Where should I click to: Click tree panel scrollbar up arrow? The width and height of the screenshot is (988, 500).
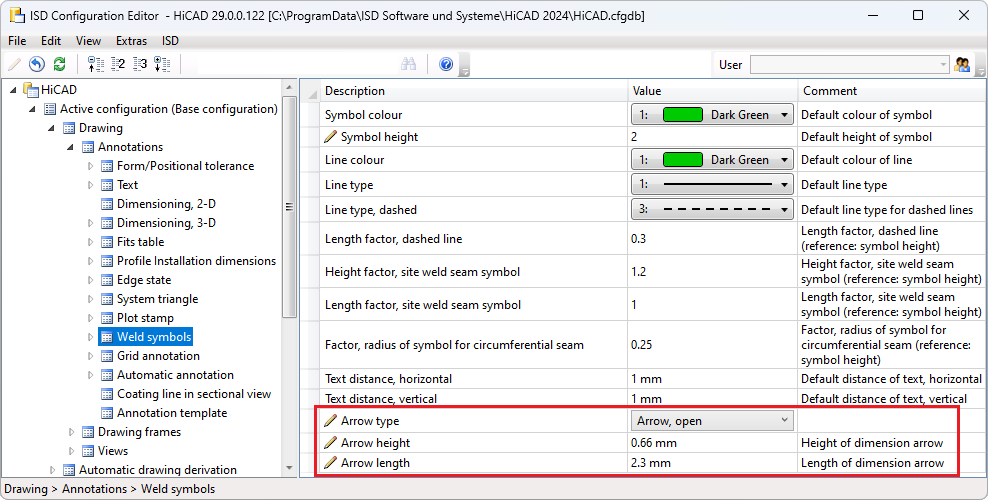click(289, 88)
